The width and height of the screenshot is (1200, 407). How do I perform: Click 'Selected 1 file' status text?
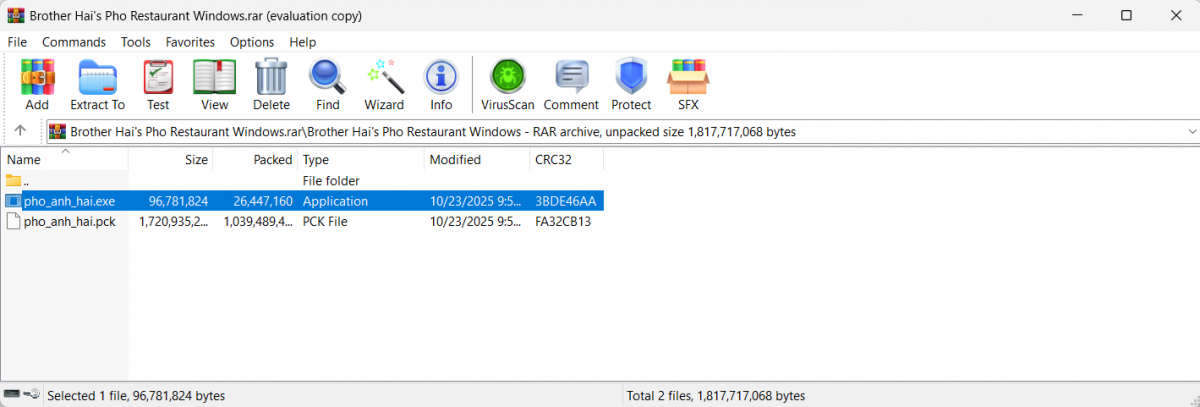(x=136, y=396)
